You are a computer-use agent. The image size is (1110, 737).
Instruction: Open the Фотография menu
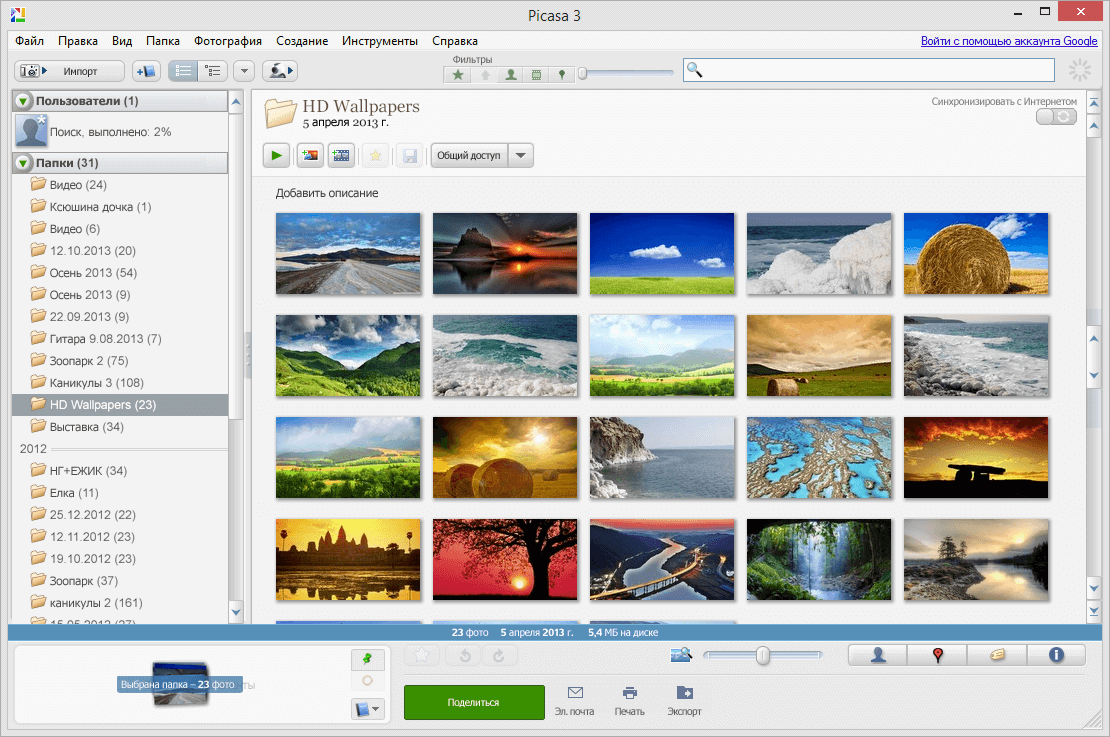[x=228, y=41]
